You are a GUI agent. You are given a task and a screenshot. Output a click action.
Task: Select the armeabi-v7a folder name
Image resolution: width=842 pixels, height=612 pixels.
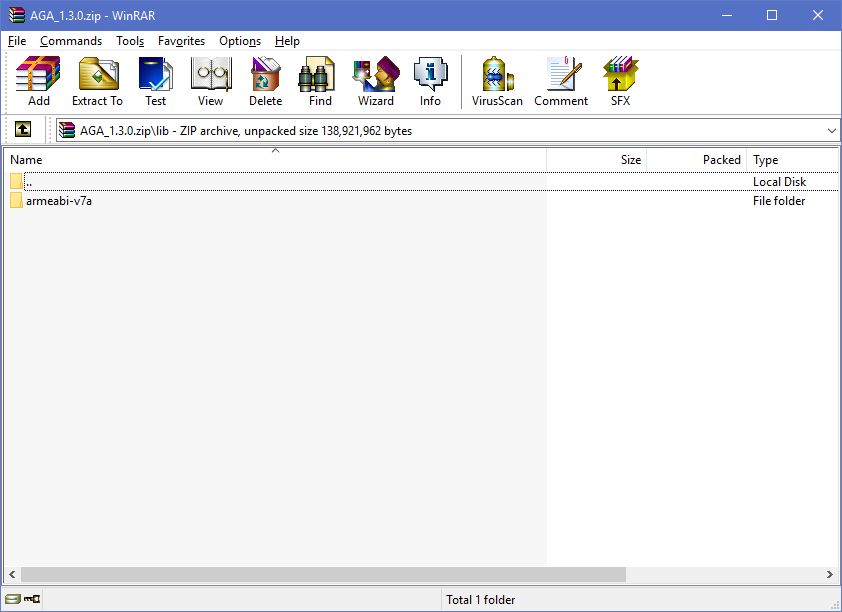point(59,201)
